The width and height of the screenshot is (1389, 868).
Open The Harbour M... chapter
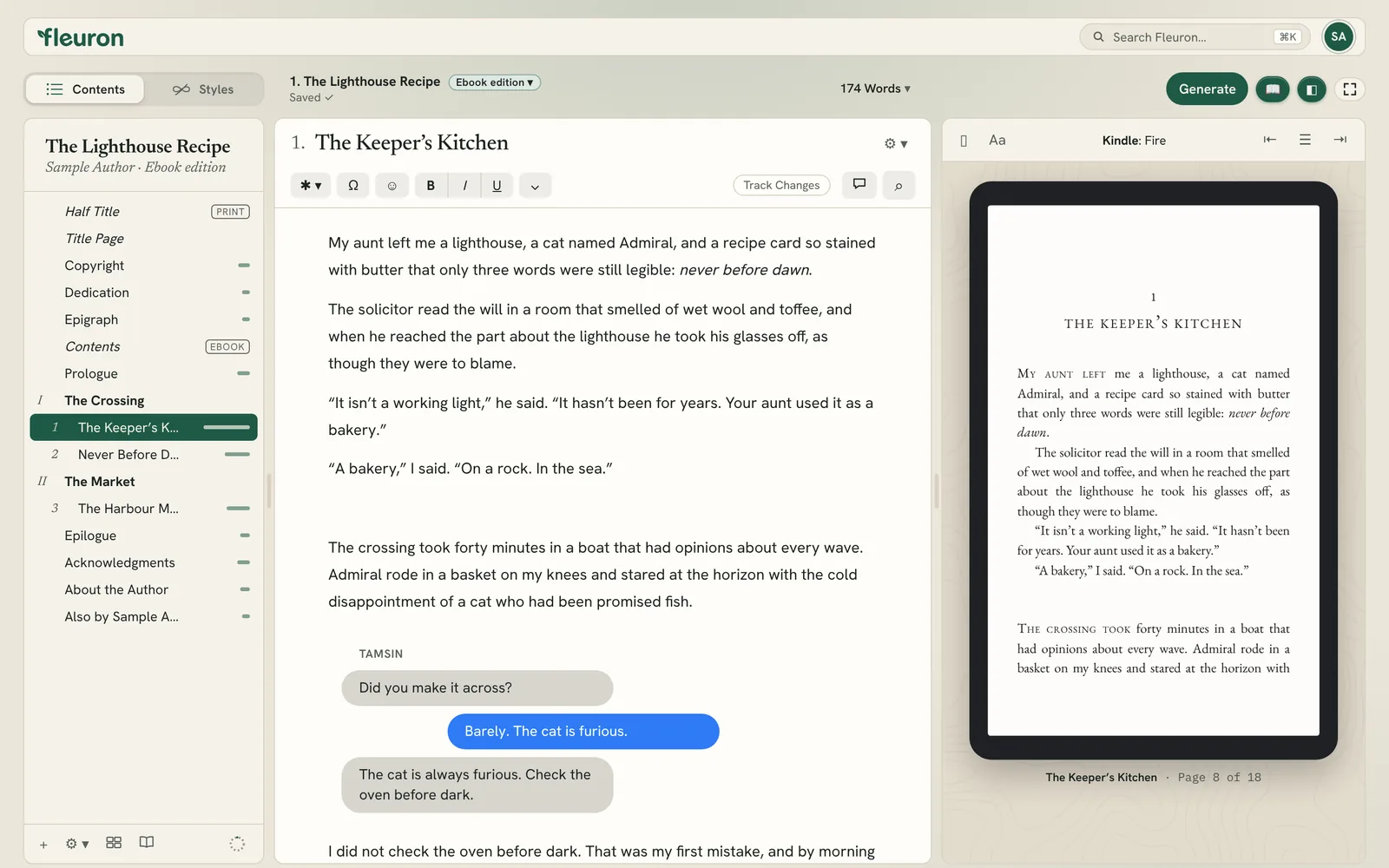coord(144,509)
